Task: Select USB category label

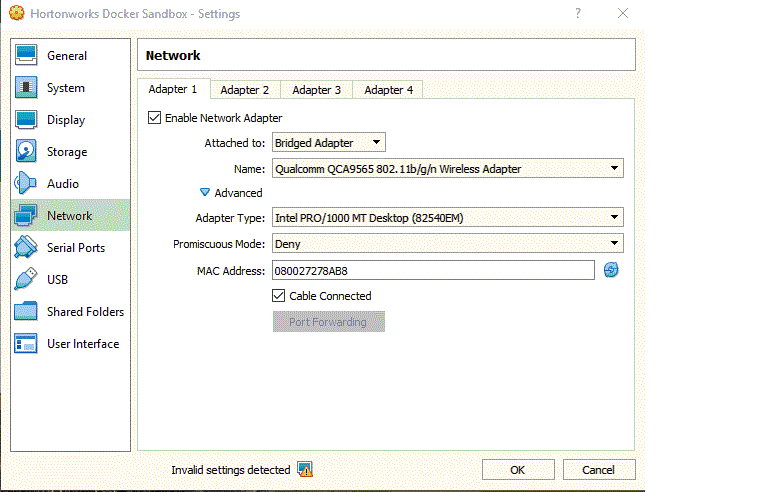Action: pos(57,279)
